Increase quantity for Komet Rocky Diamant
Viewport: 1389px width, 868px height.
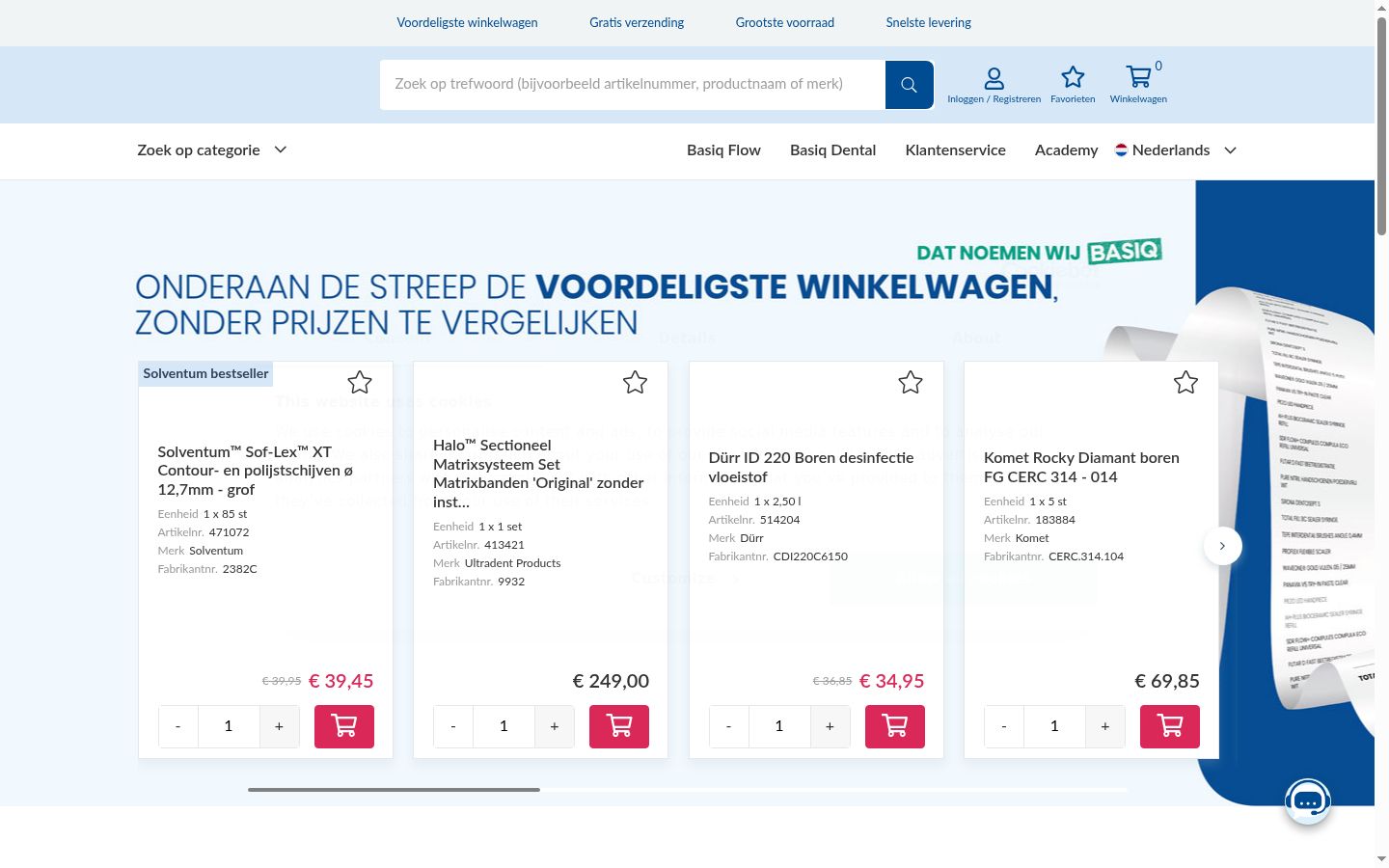(x=1105, y=726)
